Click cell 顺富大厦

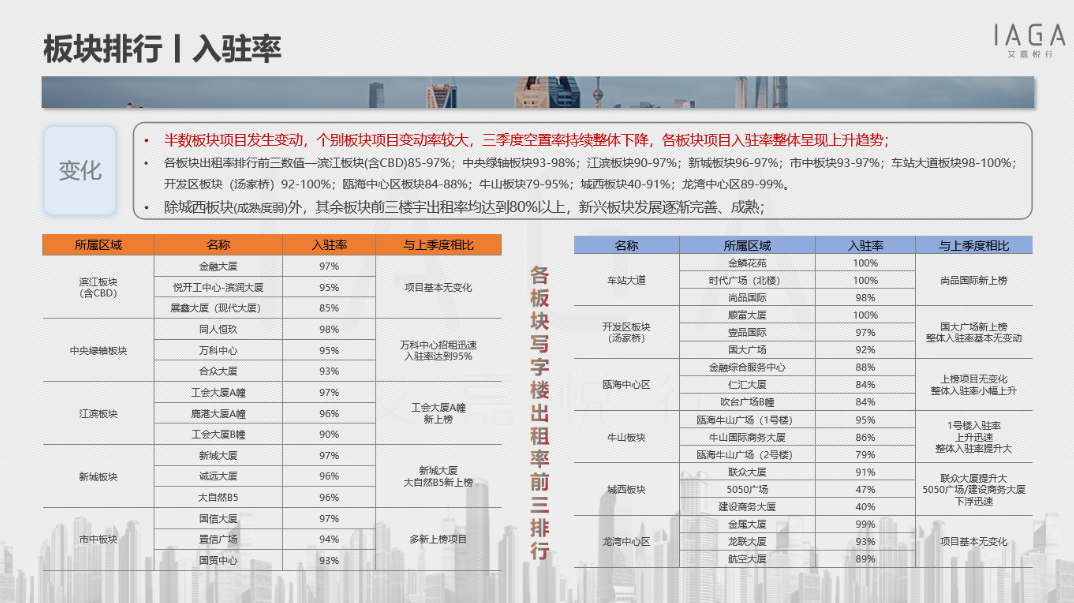tap(747, 315)
